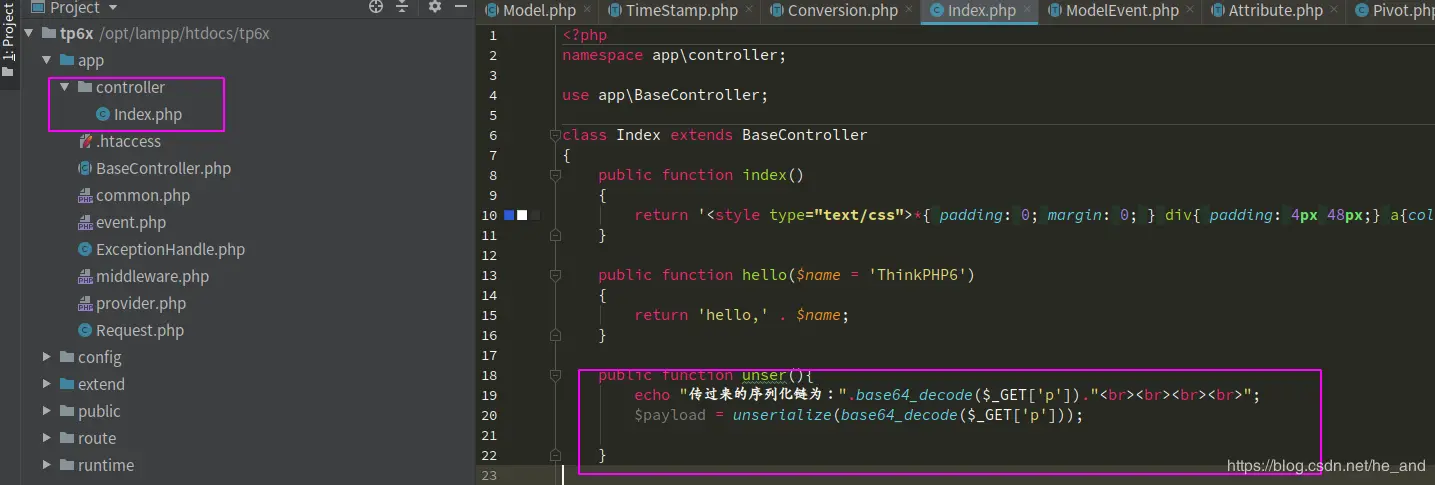Click the .htaccess file icon
The image size is (1435, 485).
86,142
